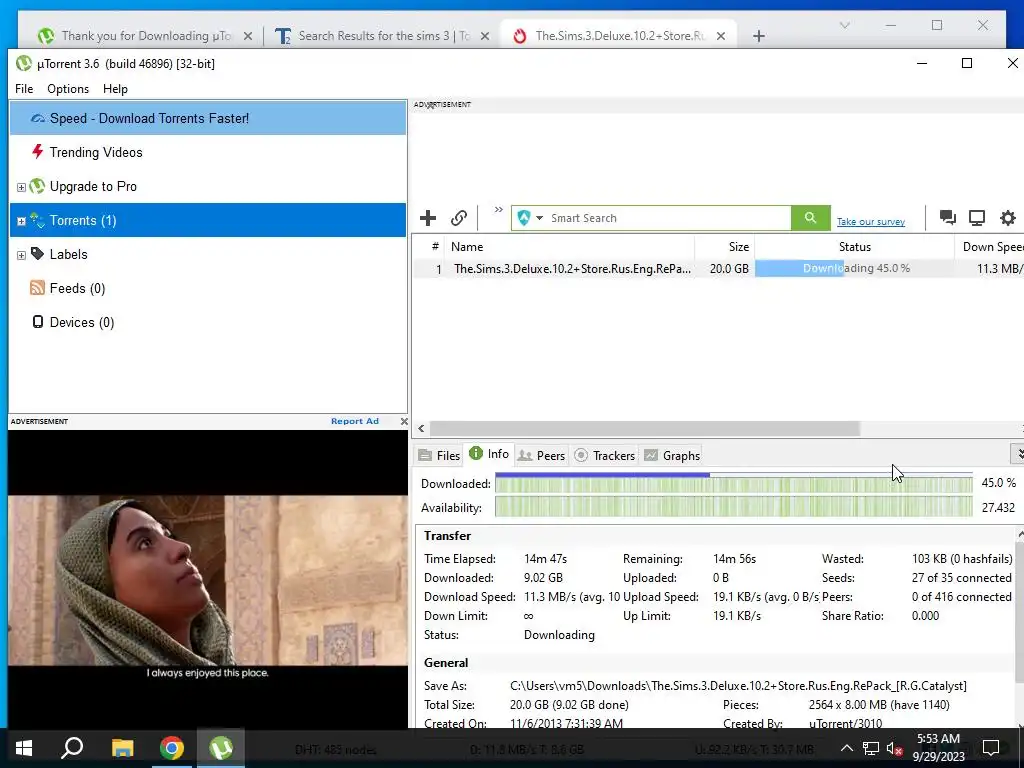Click the µTorrent taskbar icon

[221, 748]
